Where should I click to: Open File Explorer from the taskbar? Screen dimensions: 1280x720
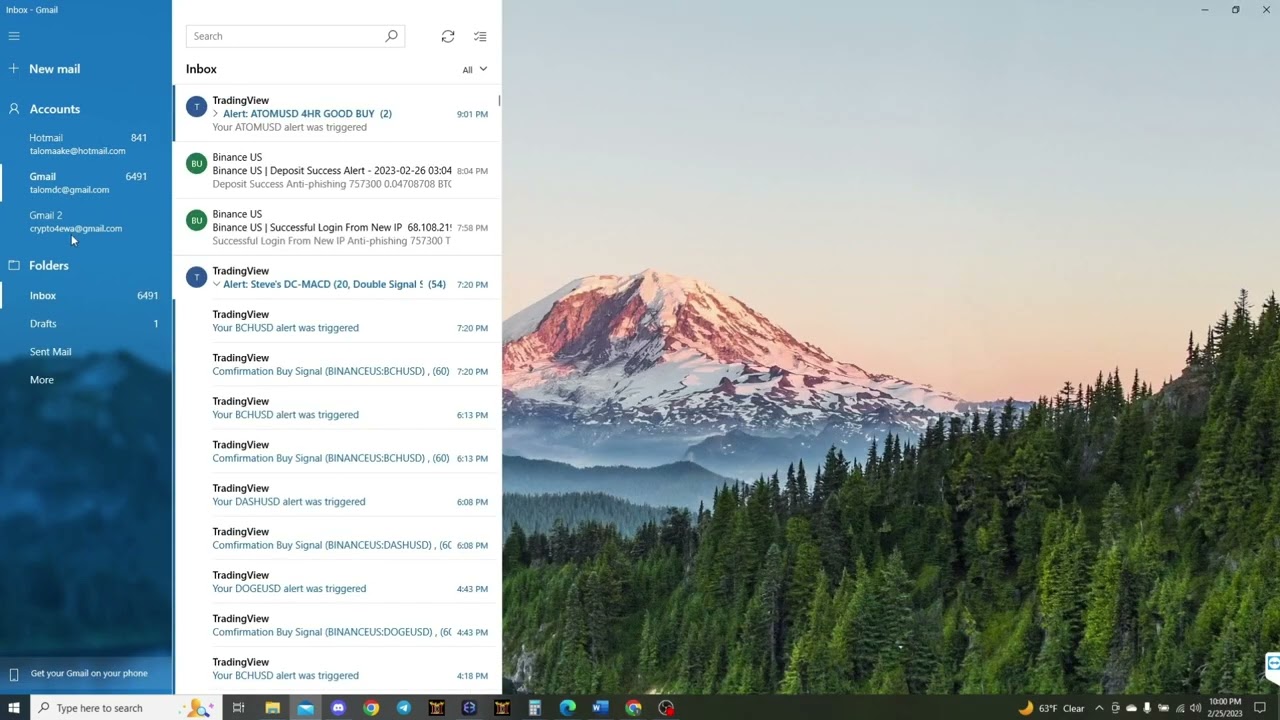tap(272, 708)
